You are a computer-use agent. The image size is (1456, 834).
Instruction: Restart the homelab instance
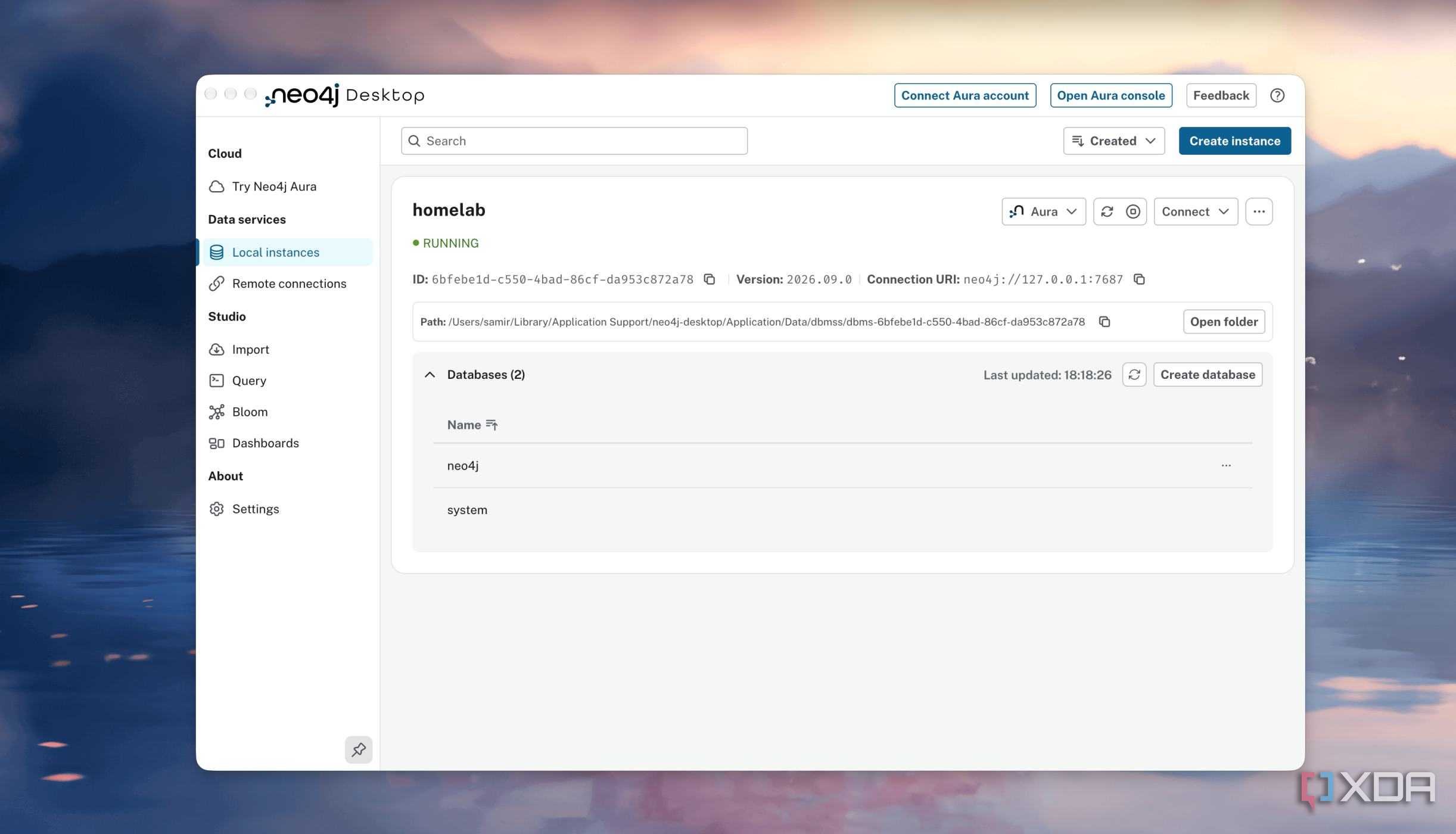[x=1107, y=211]
